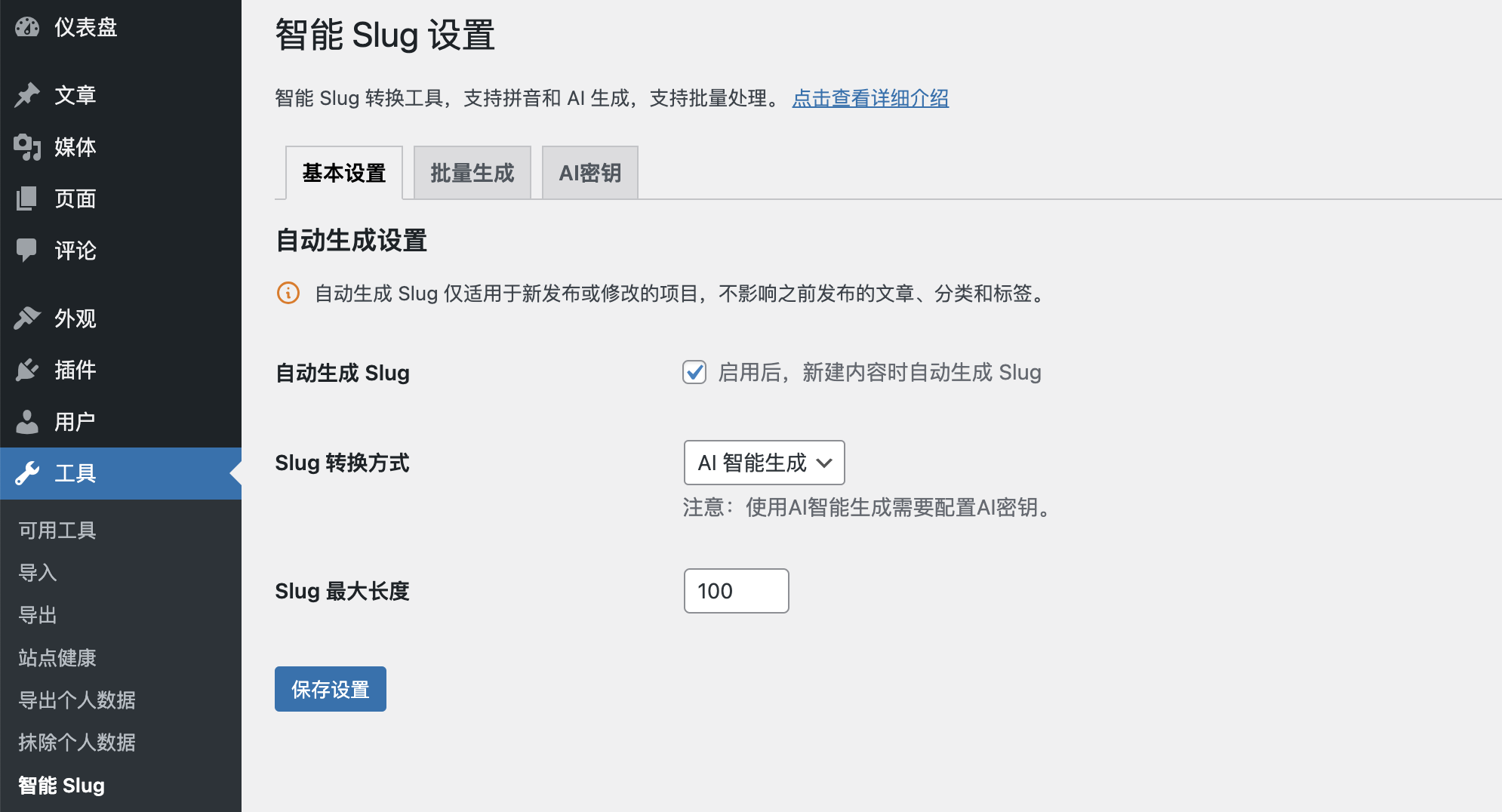Open Media (媒体) library icon

point(27,148)
